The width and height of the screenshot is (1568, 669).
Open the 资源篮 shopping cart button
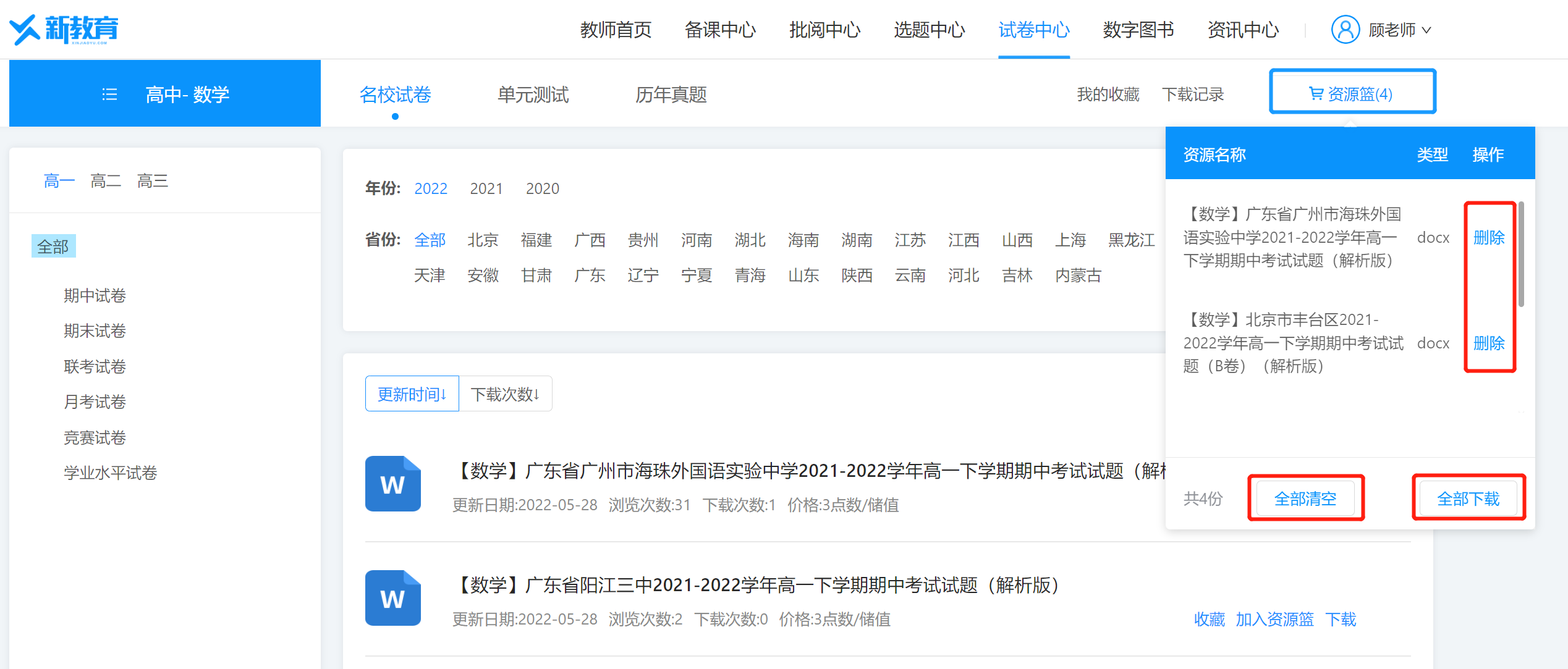pos(1352,93)
